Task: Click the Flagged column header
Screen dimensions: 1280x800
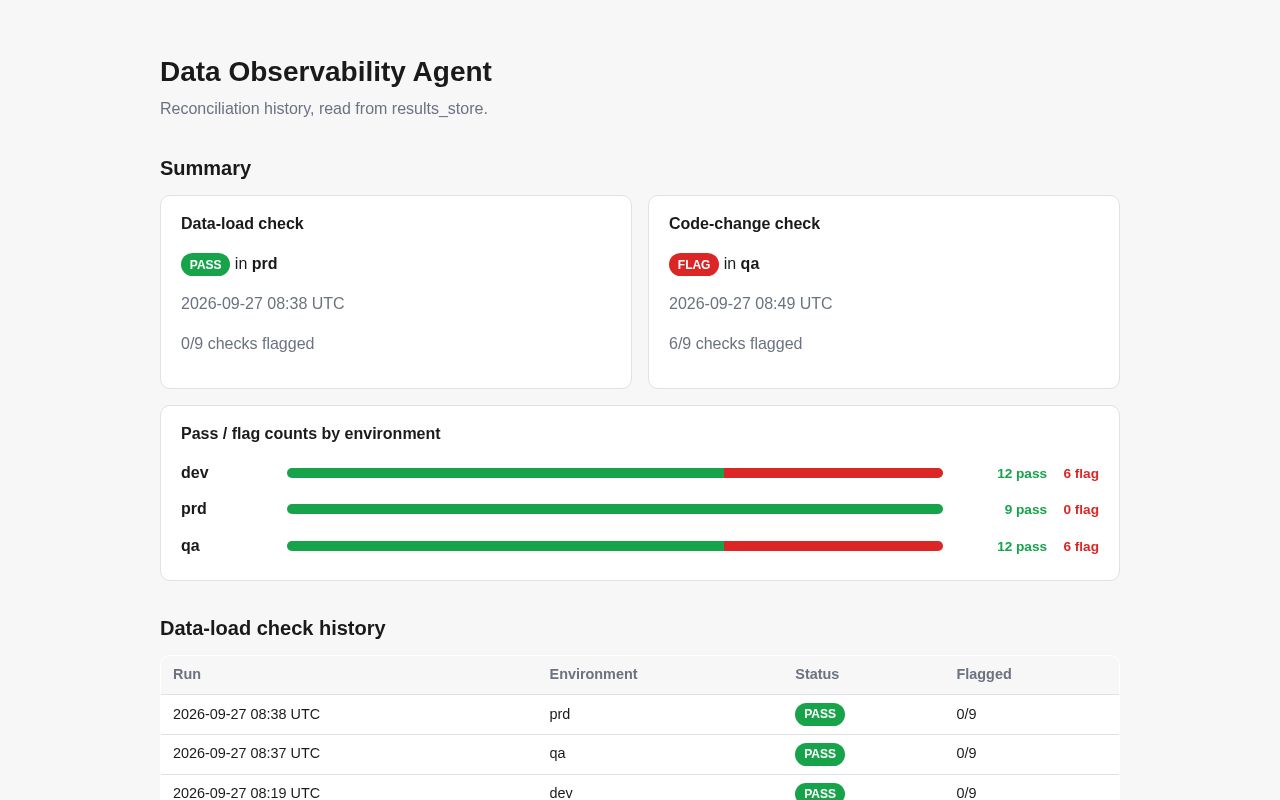Action: [984, 674]
